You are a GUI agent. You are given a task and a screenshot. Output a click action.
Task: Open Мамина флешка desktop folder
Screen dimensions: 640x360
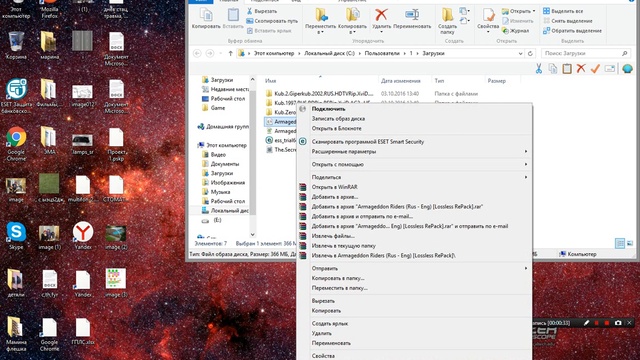click(16, 334)
